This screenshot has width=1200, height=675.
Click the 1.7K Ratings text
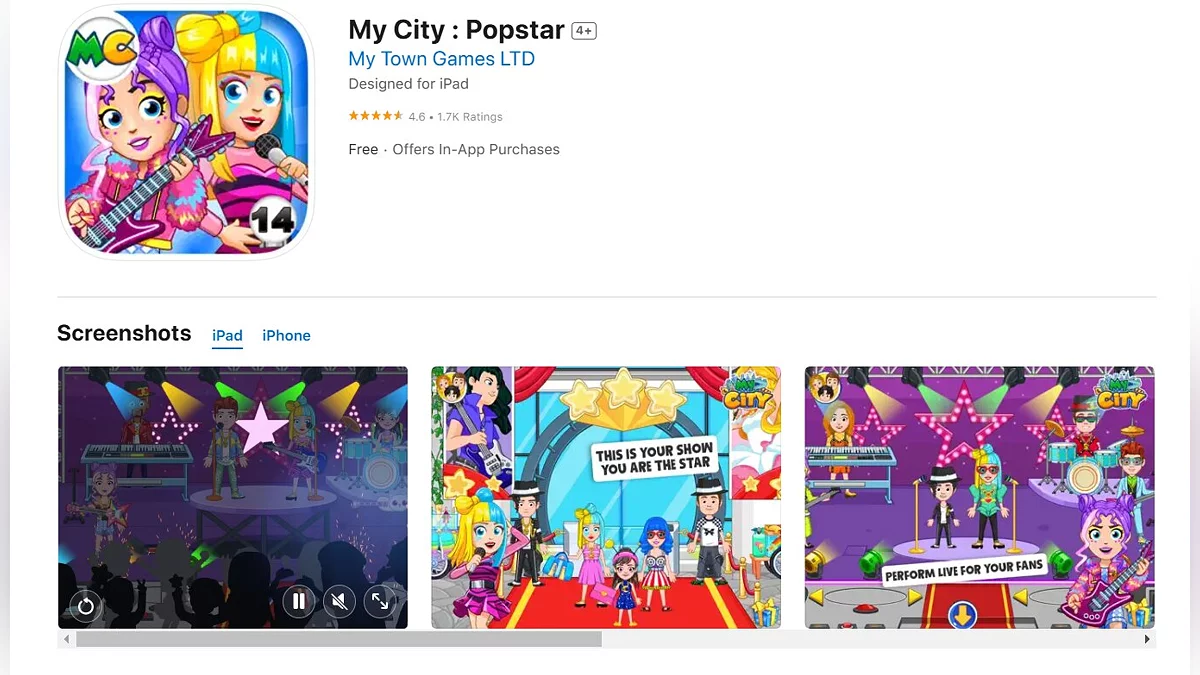click(x=470, y=117)
